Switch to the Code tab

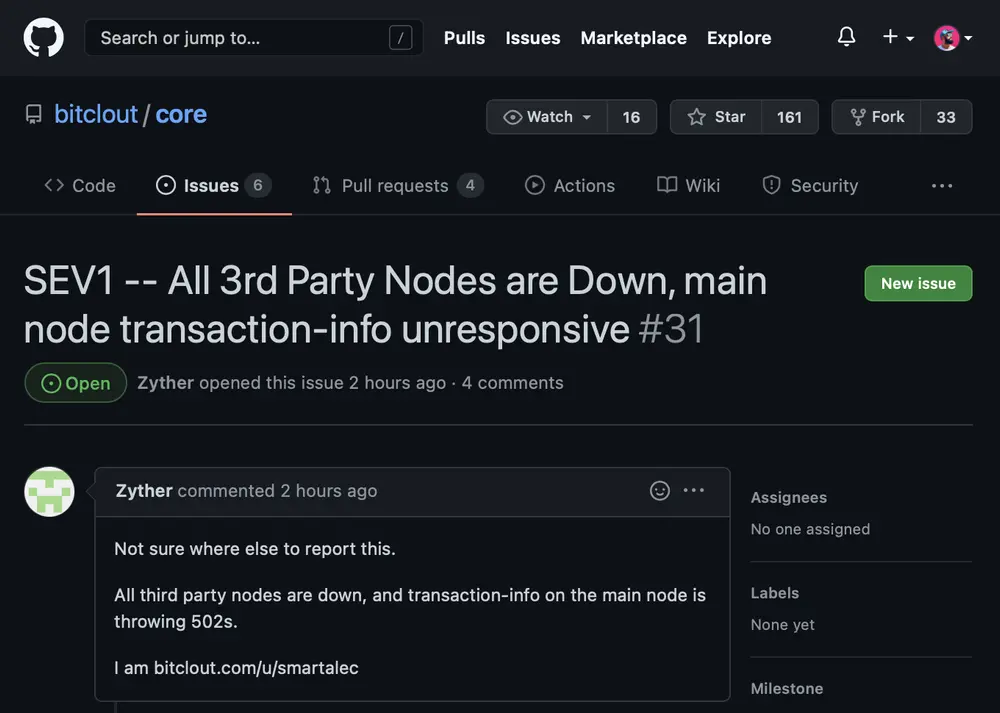(80, 186)
